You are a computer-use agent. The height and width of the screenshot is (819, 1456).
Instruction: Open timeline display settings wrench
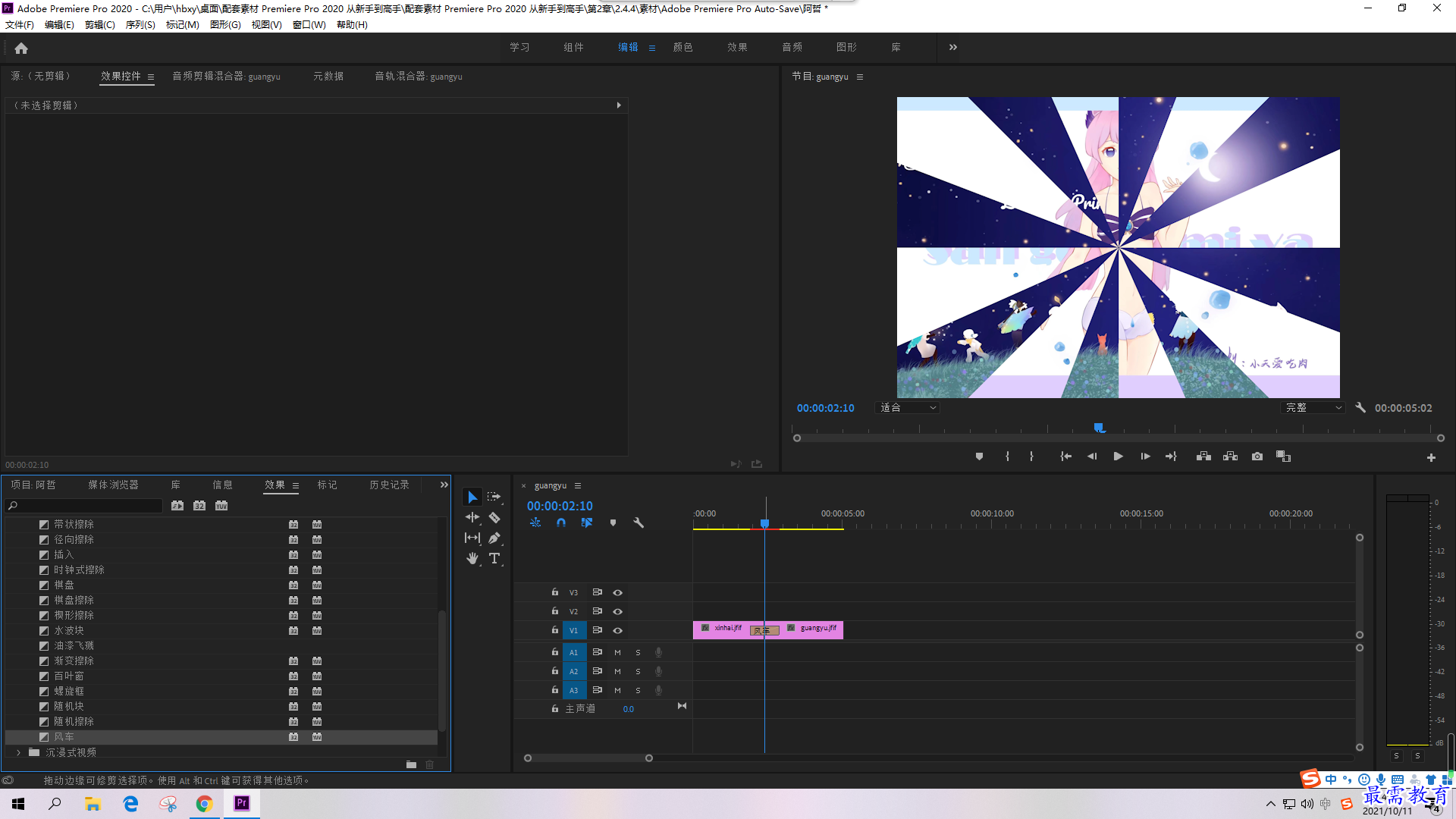(639, 522)
